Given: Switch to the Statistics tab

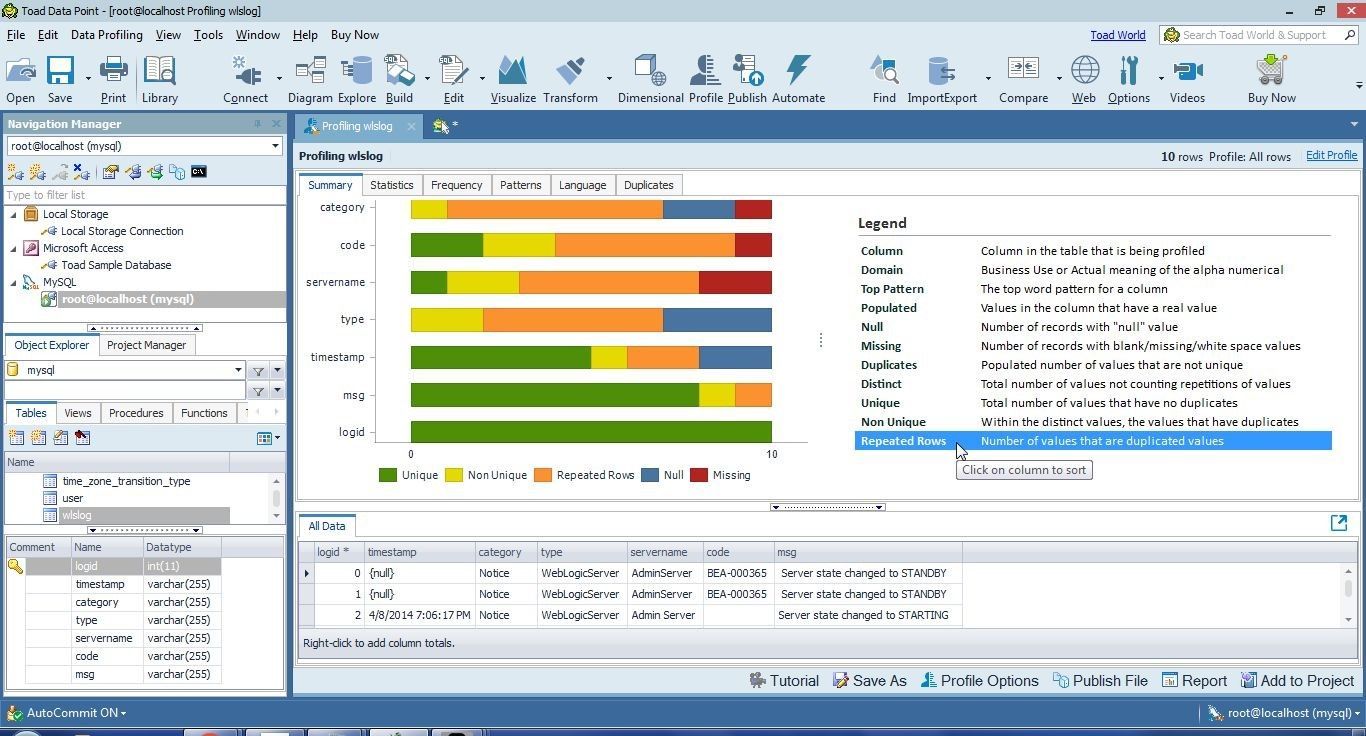Looking at the screenshot, I should (x=391, y=185).
